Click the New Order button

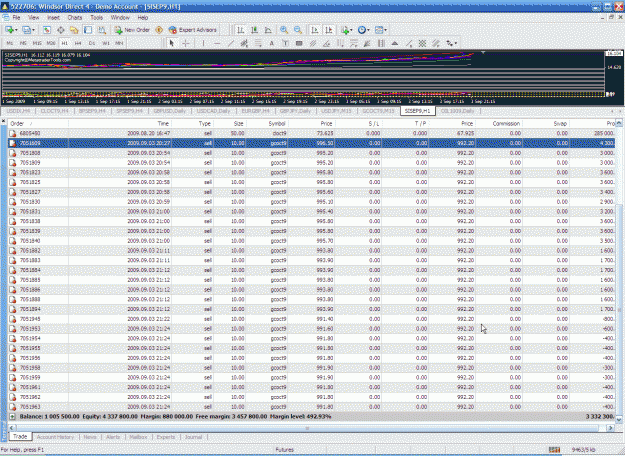coord(132,30)
